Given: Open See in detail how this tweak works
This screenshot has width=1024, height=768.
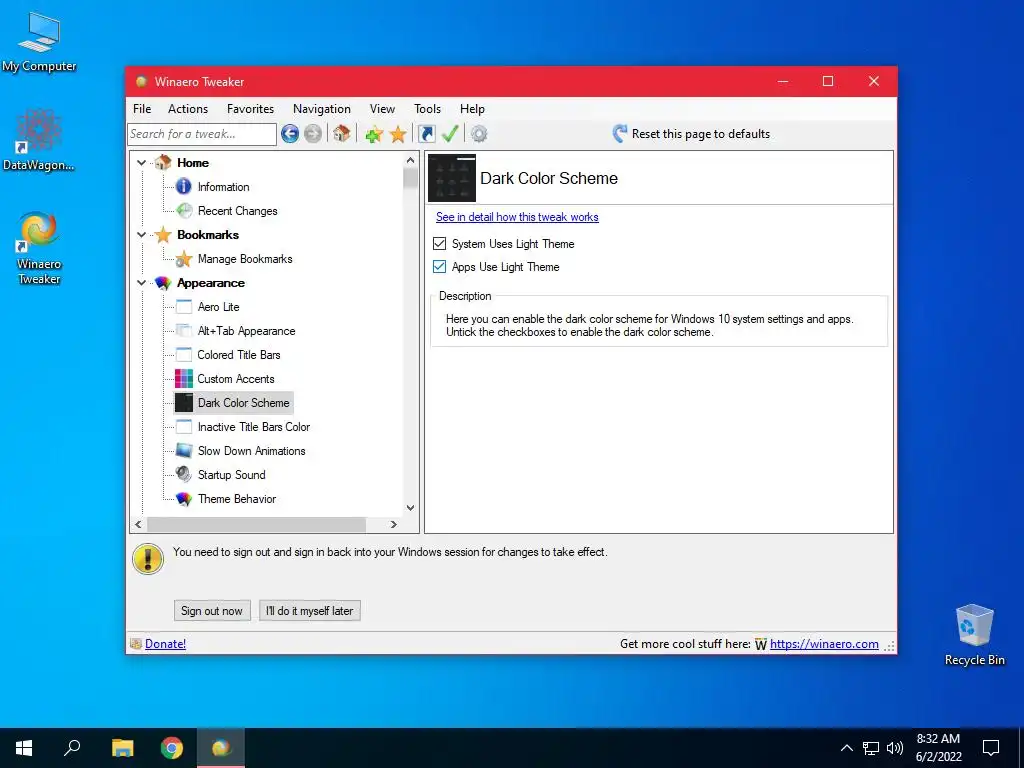Looking at the screenshot, I should coord(517,217).
